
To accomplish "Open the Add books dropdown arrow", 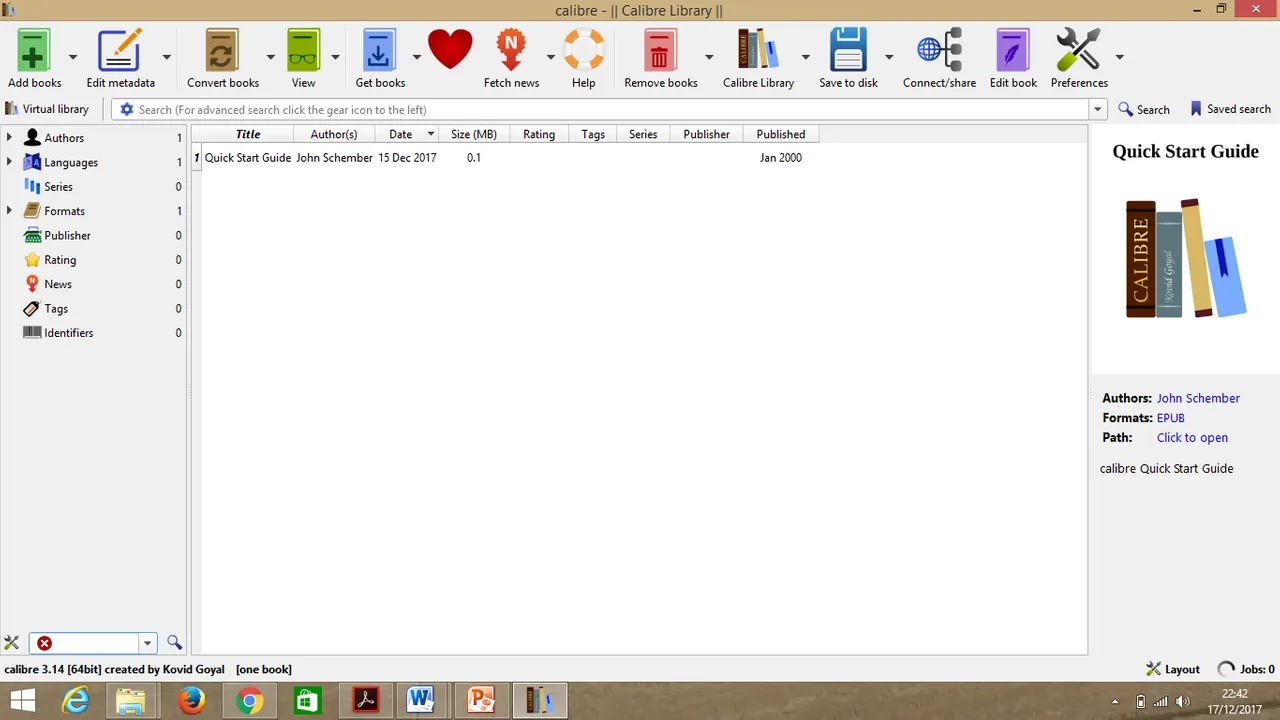I will point(72,57).
